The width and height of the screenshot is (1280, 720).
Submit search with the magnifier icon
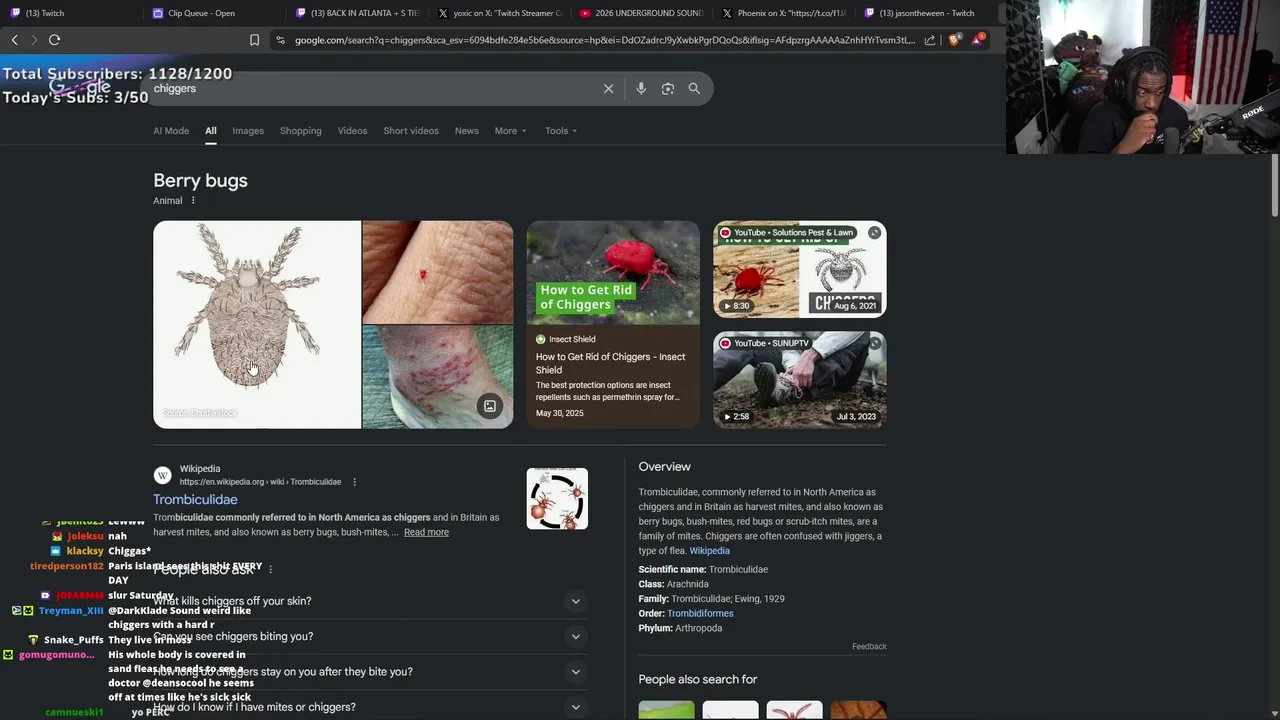click(694, 89)
